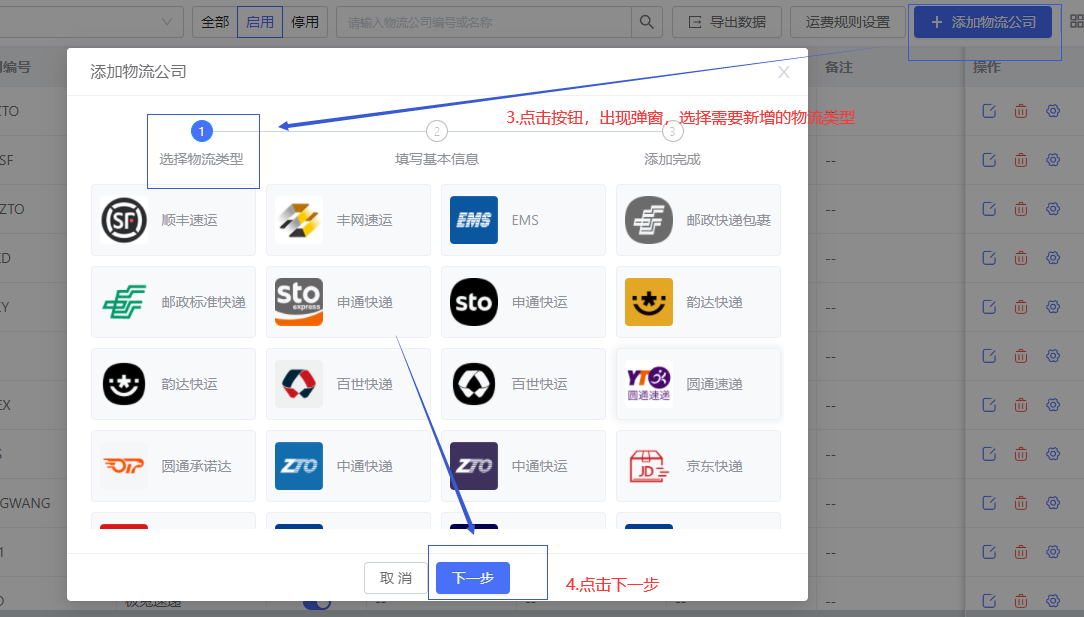Viewport: 1084px width, 617px height.
Task: Choose the 丰网速运 logistics type
Action: point(348,220)
